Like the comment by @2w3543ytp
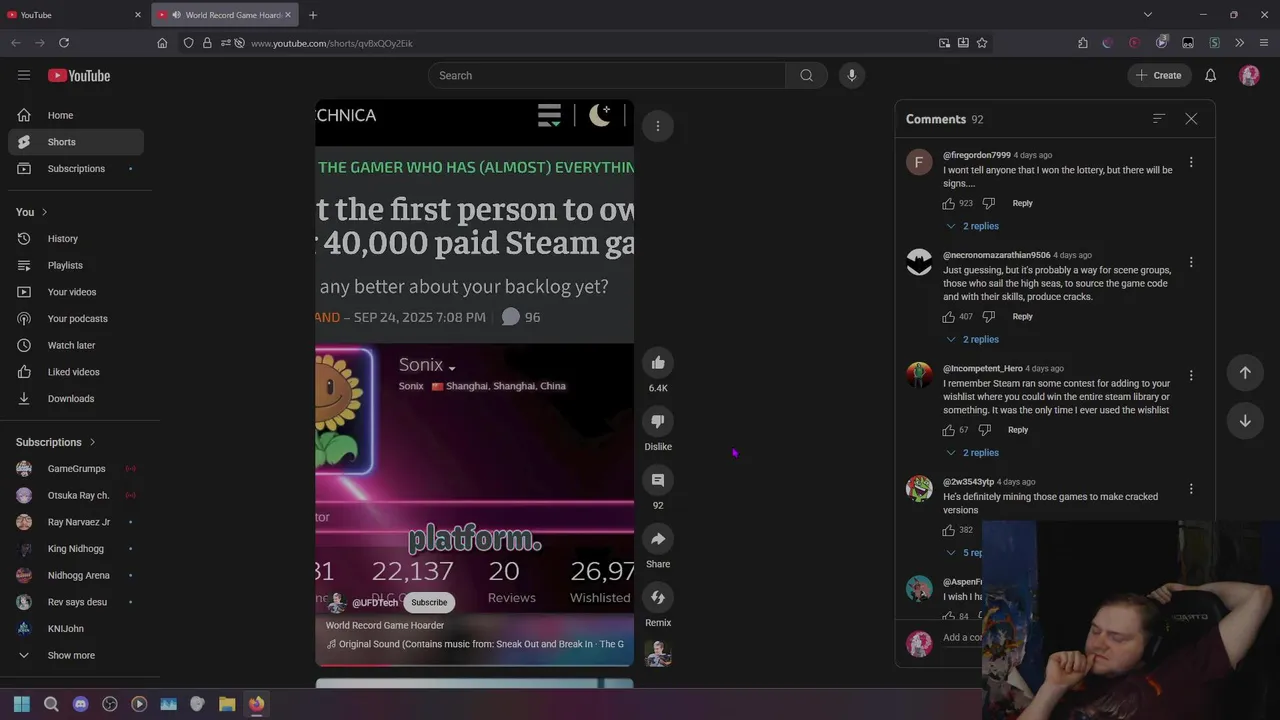Viewport: 1280px width, 720px height. tap(948, 530)
